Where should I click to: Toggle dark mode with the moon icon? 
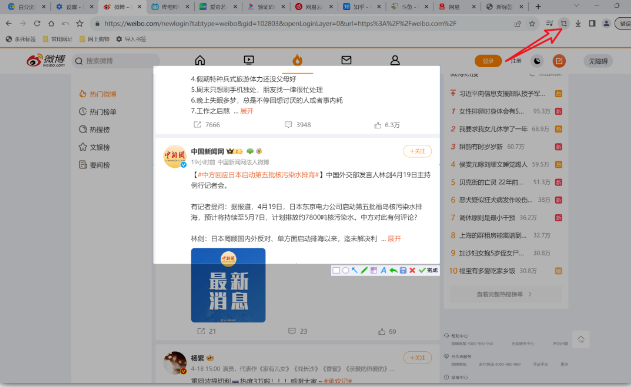pyautogui.click(x=537, y=61)
